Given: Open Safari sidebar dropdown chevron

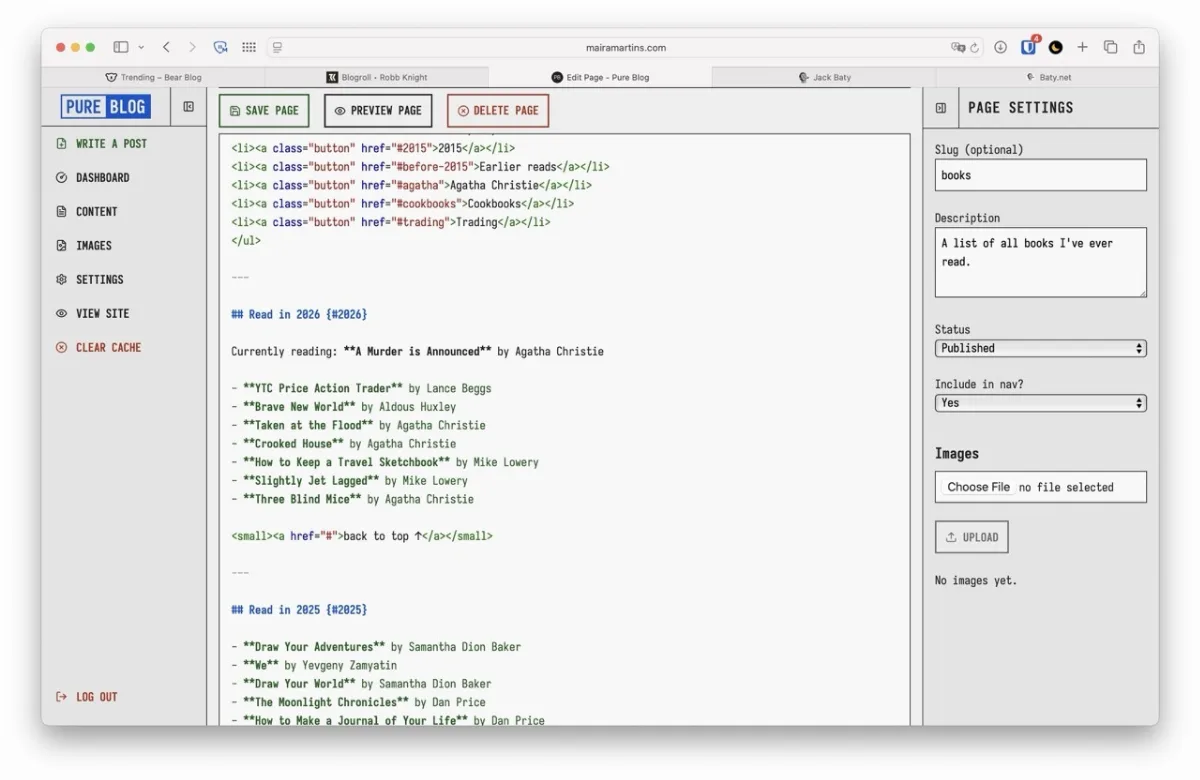Looking at the screenshot, I should pyautogui.click(x=141, y=47).
